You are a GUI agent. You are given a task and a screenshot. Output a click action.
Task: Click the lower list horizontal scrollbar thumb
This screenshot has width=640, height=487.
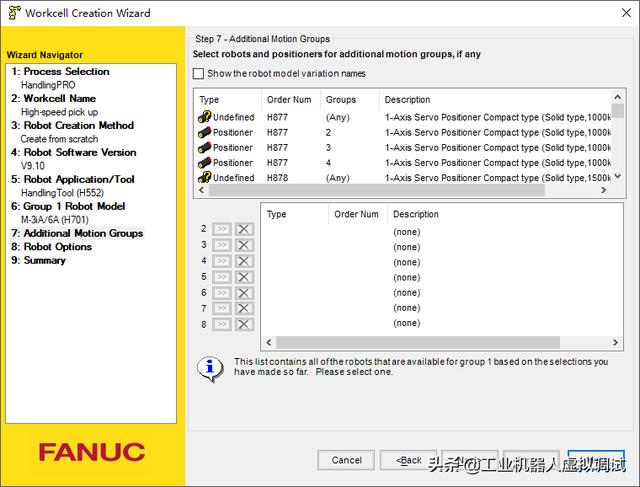tap(418, 342)
